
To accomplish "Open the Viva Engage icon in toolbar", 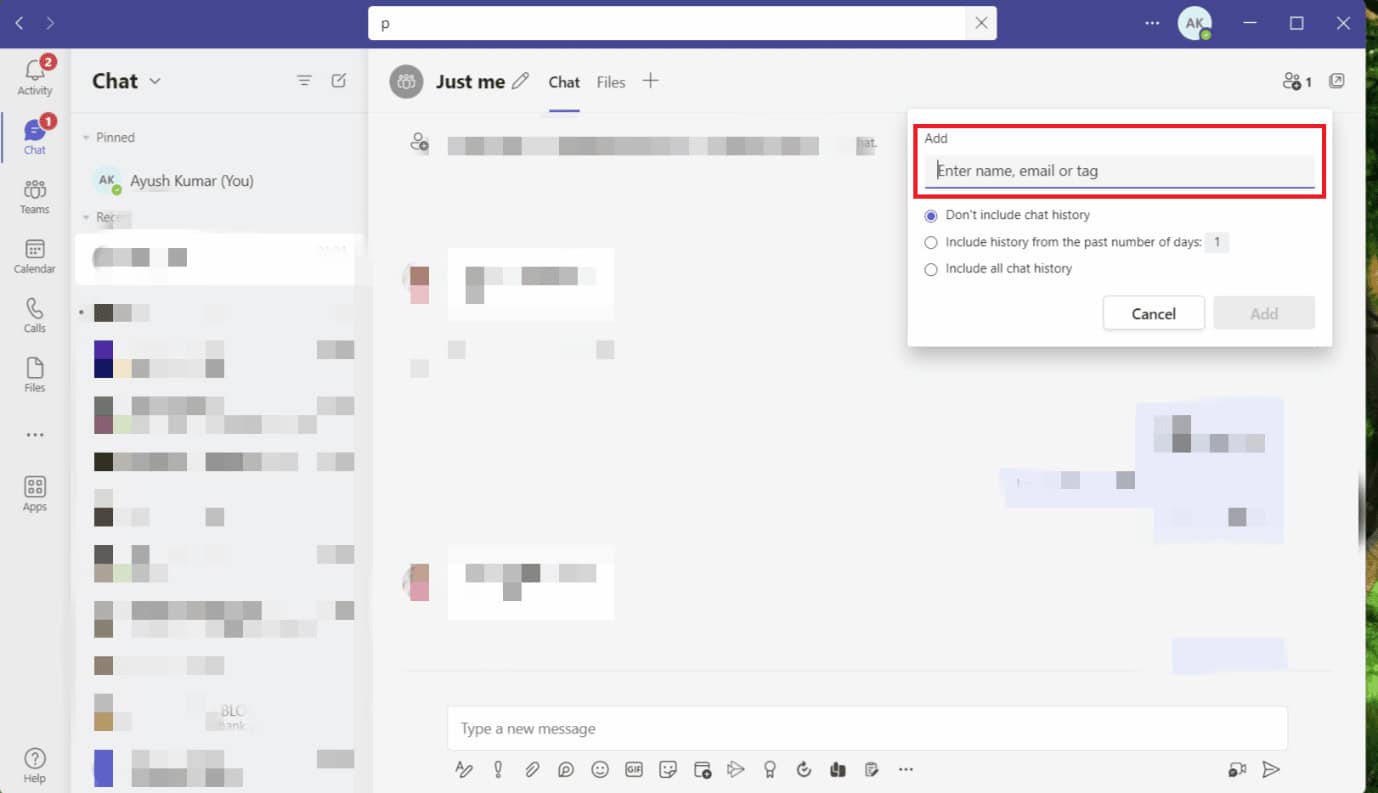I will point(838,769).
